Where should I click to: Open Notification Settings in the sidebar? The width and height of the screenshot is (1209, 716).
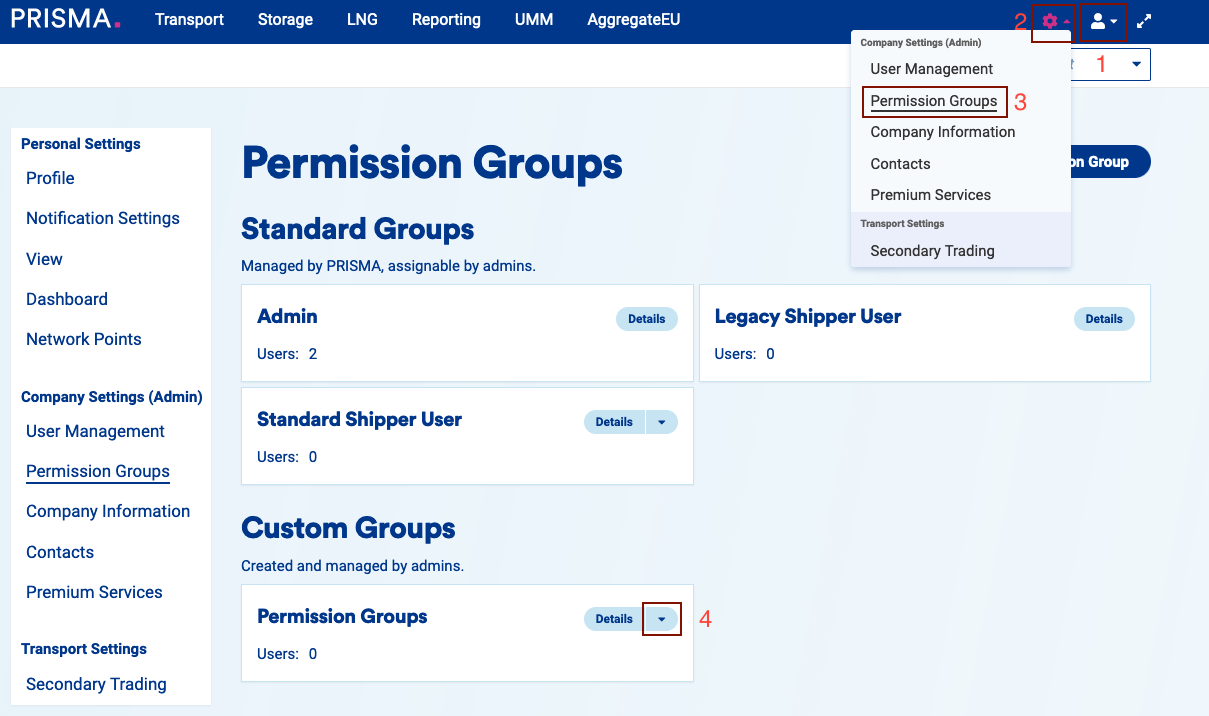point(103,218)
